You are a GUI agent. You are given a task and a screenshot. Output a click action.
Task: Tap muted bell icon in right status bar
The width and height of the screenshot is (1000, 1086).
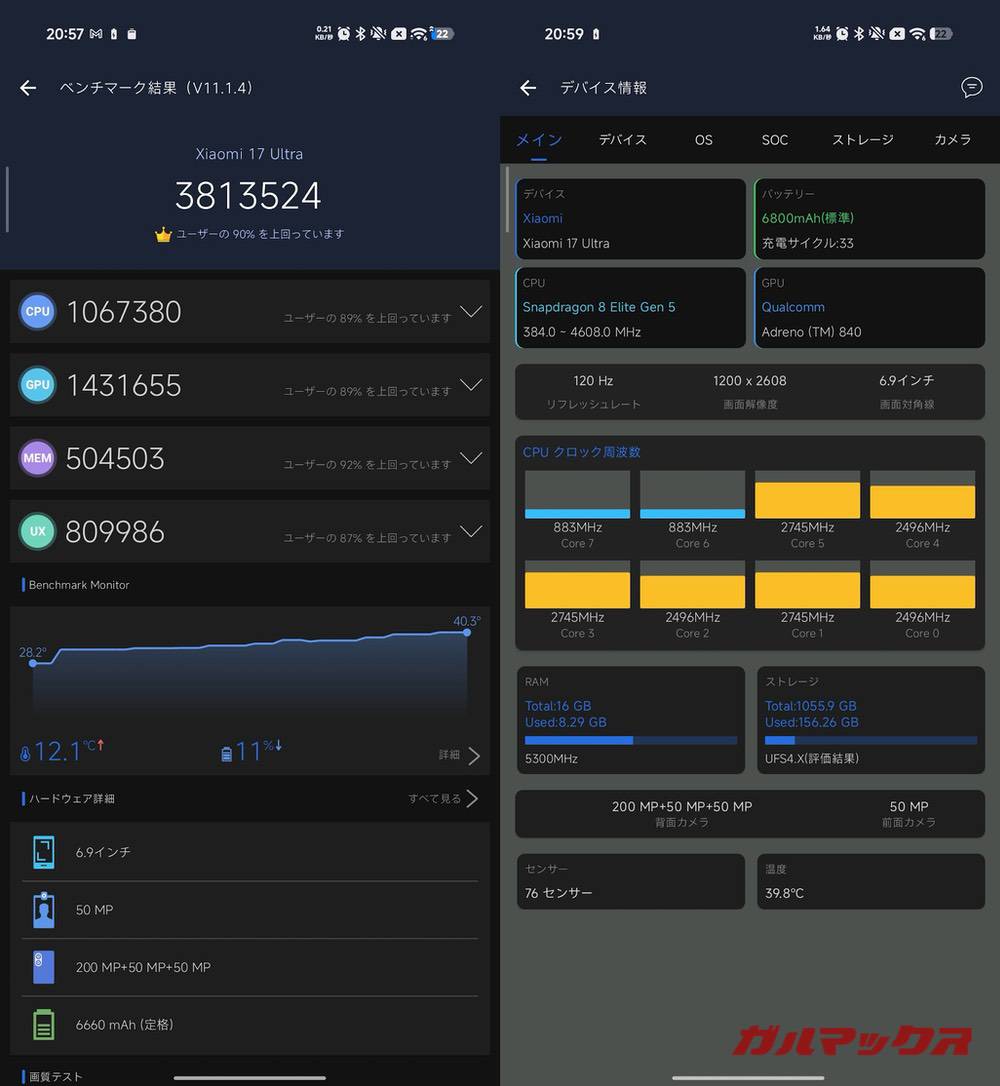point(877,34)
